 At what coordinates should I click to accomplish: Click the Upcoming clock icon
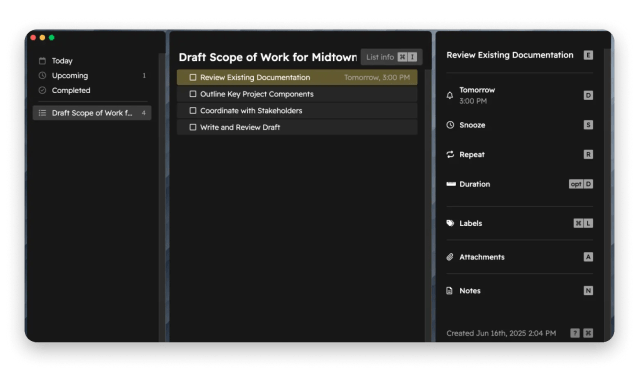tap(42, 75)
